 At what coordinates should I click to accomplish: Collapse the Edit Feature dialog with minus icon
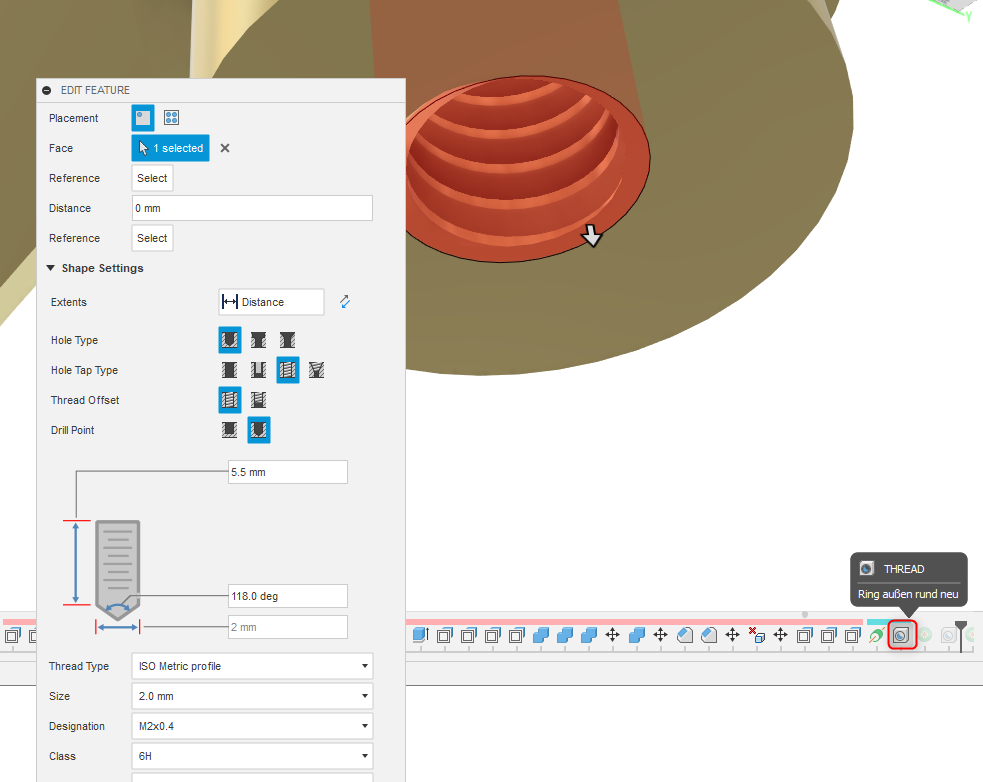click(46, 90)
